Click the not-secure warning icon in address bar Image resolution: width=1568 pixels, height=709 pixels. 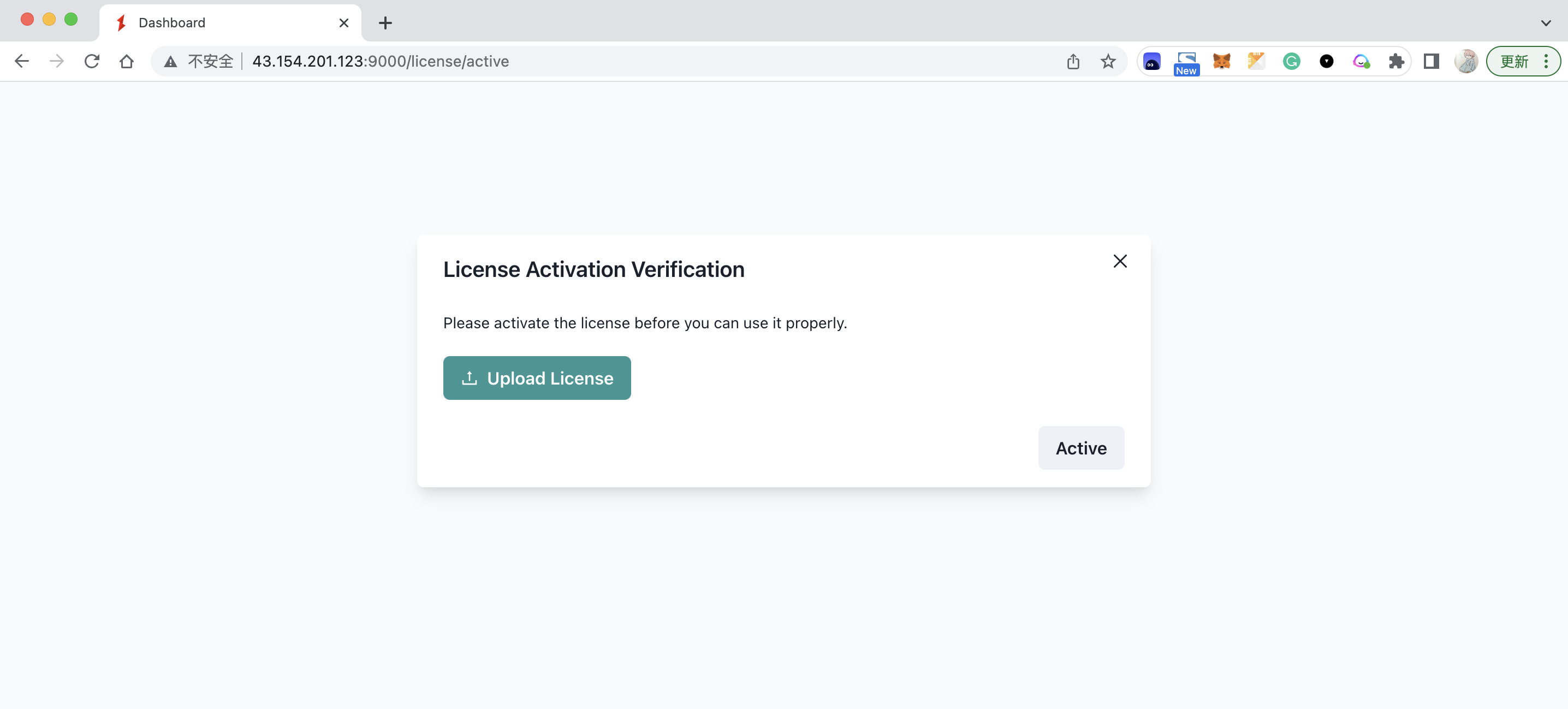coord(170,62)
